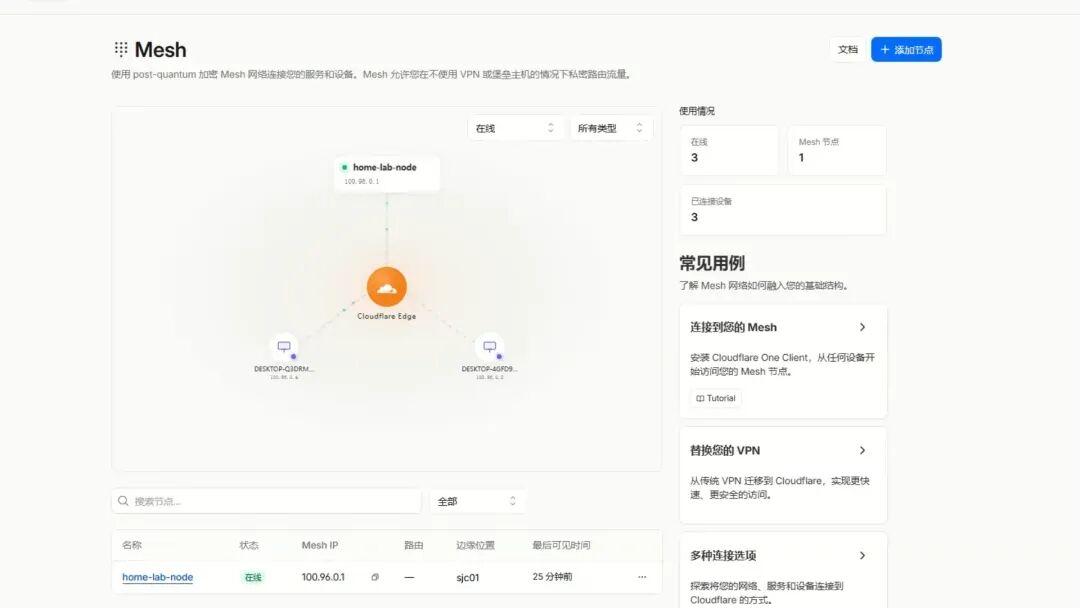Click the 名称 column header
The image size is (1080, 608).
point(132,545)
